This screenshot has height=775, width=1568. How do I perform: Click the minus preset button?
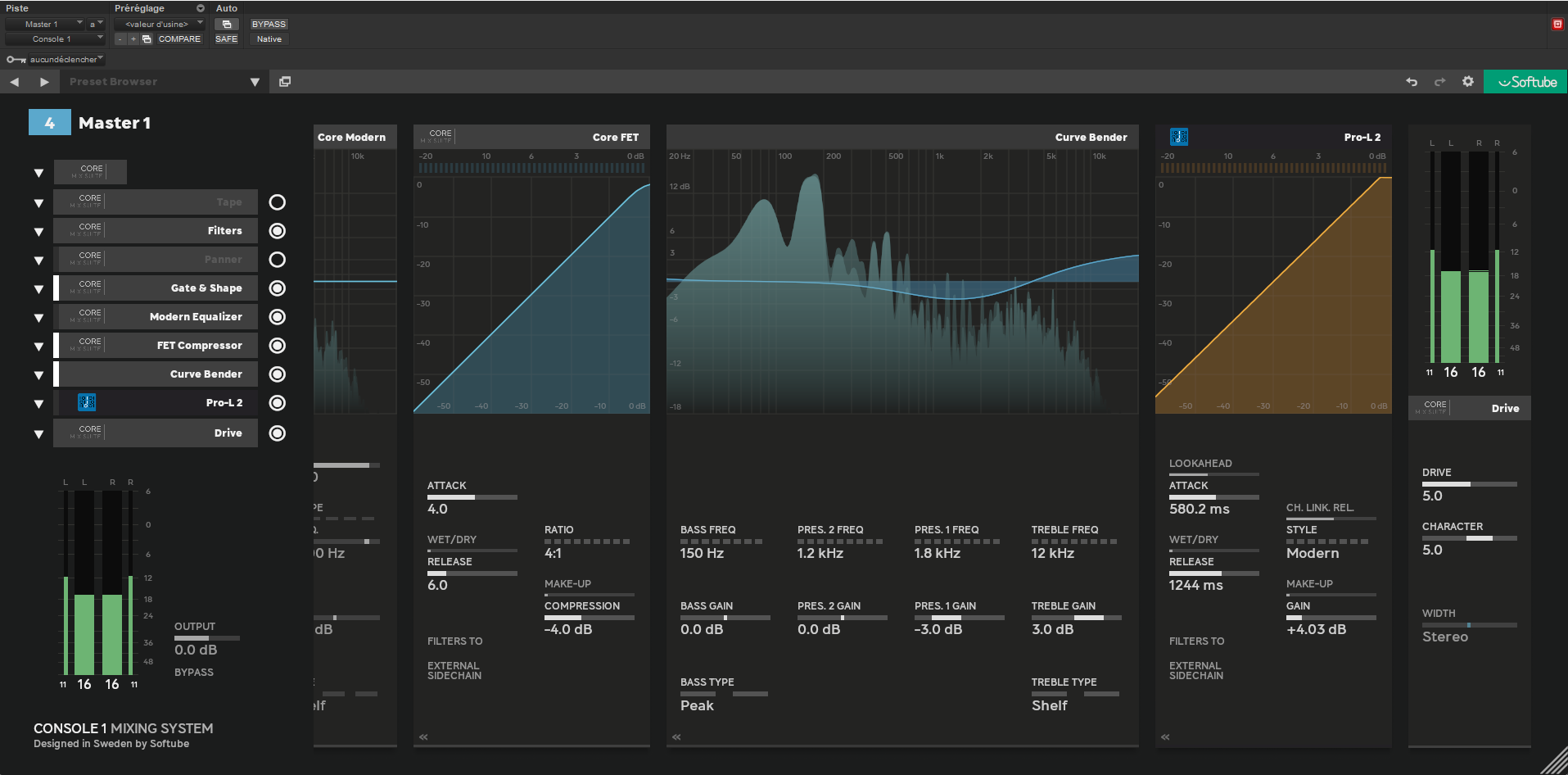(120, 39)
